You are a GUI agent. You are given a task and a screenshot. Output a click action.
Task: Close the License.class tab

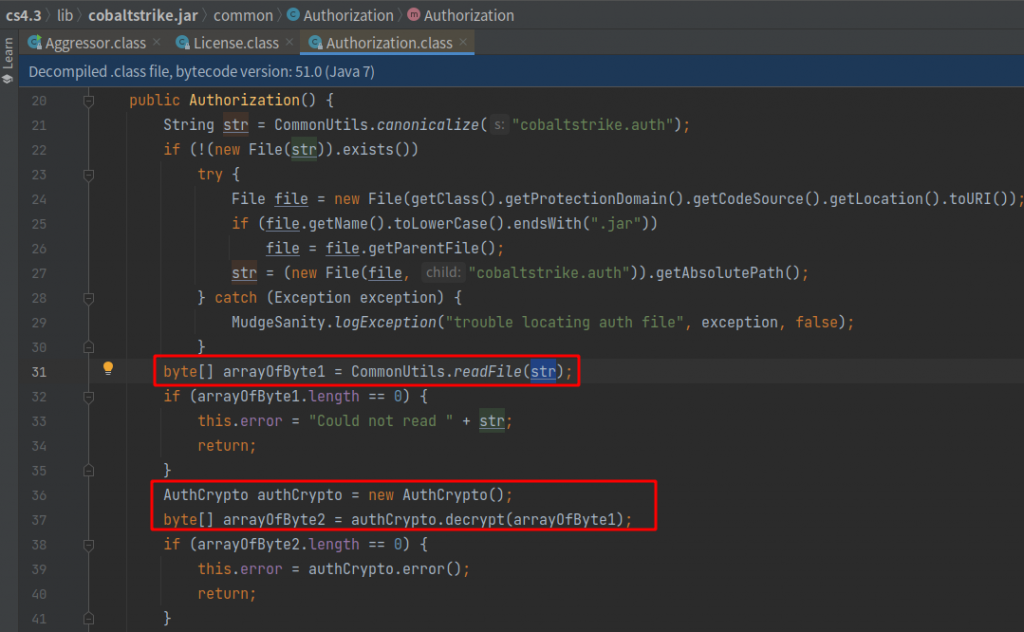click(290, 42)
